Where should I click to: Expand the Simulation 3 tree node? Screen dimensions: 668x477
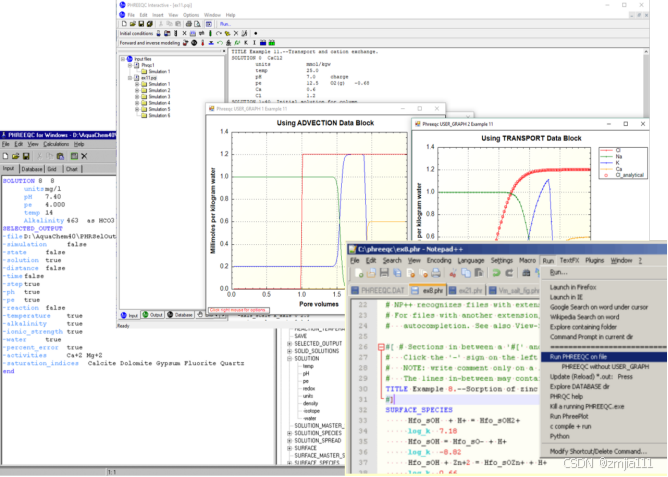(138, 96)
